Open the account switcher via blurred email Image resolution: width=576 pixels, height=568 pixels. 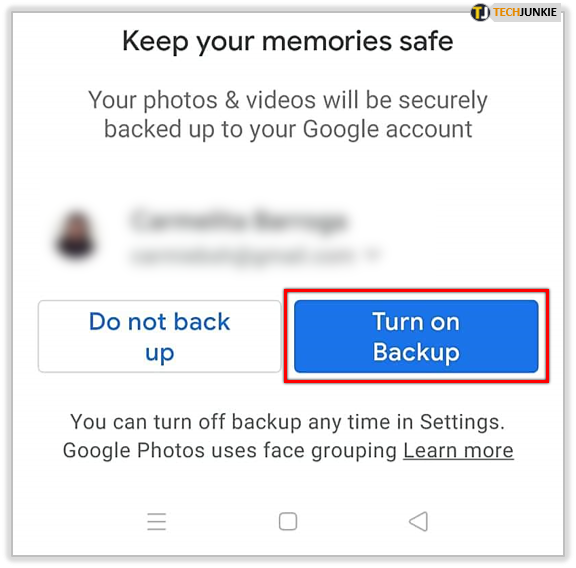click(x=242, y=255)
